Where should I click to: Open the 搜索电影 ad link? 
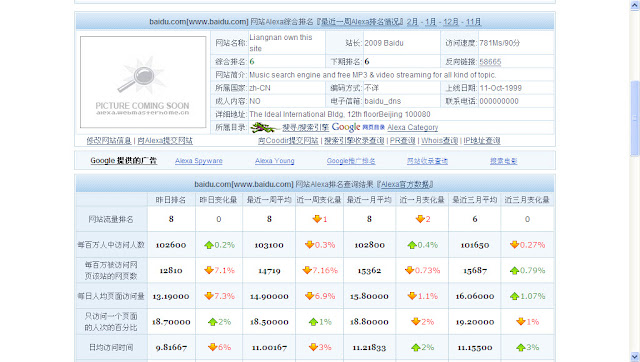point(504,161)
